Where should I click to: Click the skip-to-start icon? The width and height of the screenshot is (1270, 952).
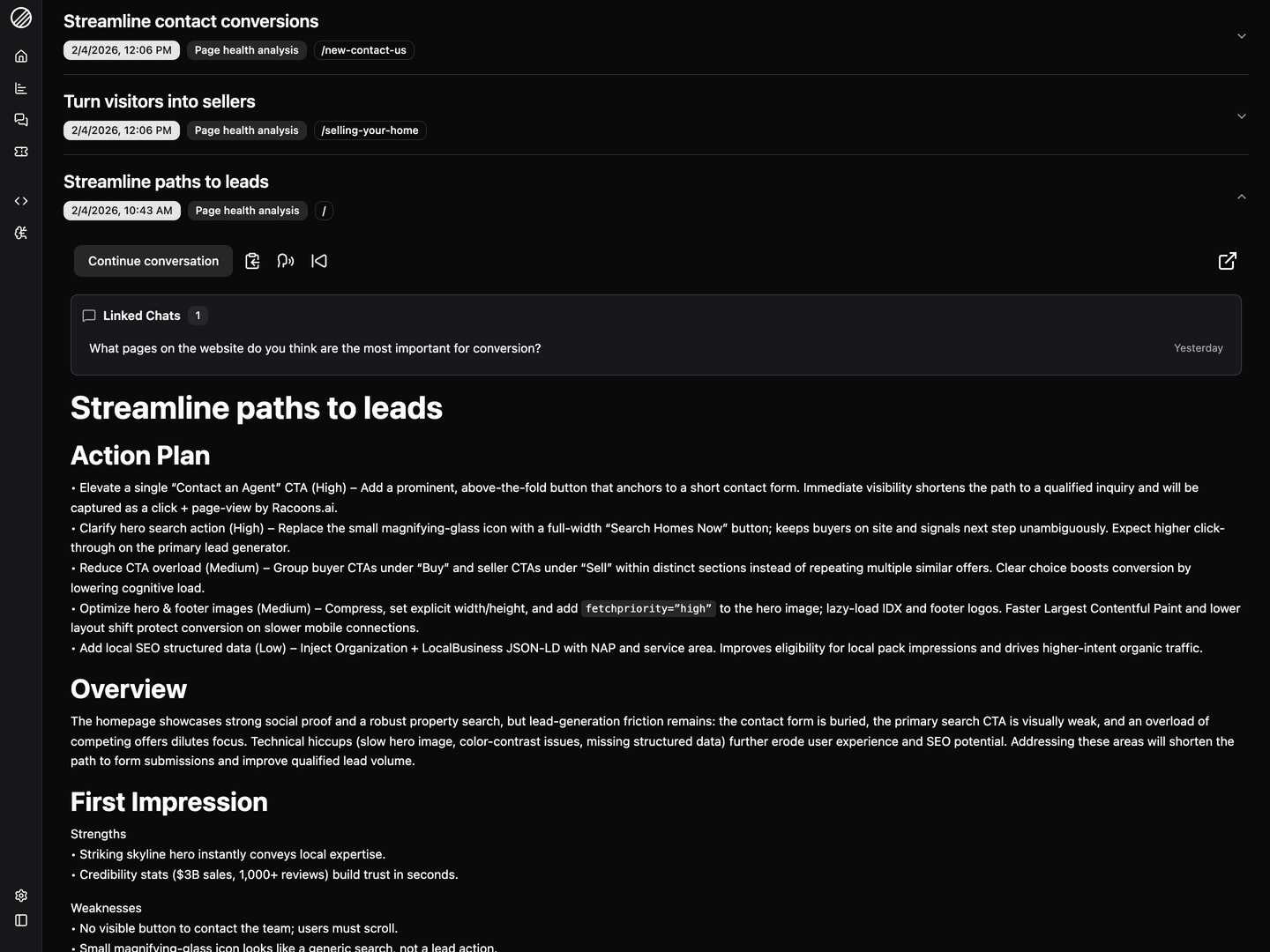[x=319, y=261]
